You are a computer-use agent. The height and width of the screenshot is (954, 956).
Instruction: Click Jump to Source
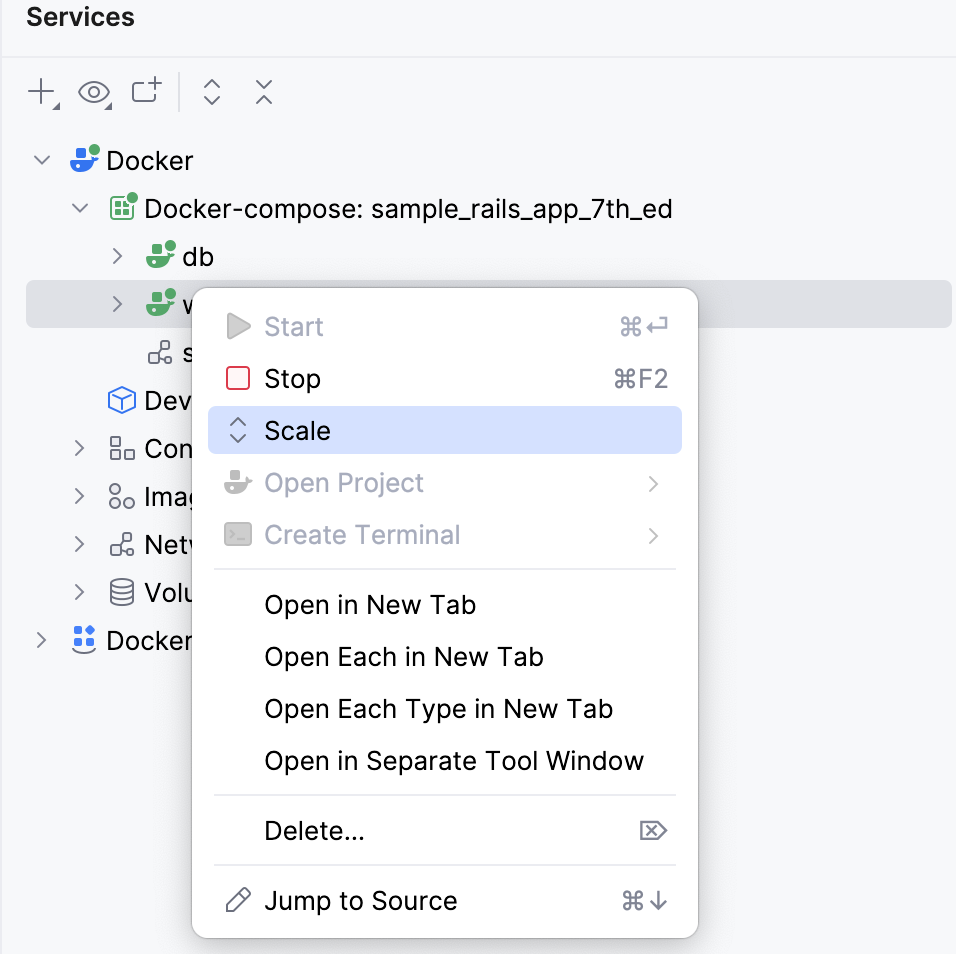[360, 900]
